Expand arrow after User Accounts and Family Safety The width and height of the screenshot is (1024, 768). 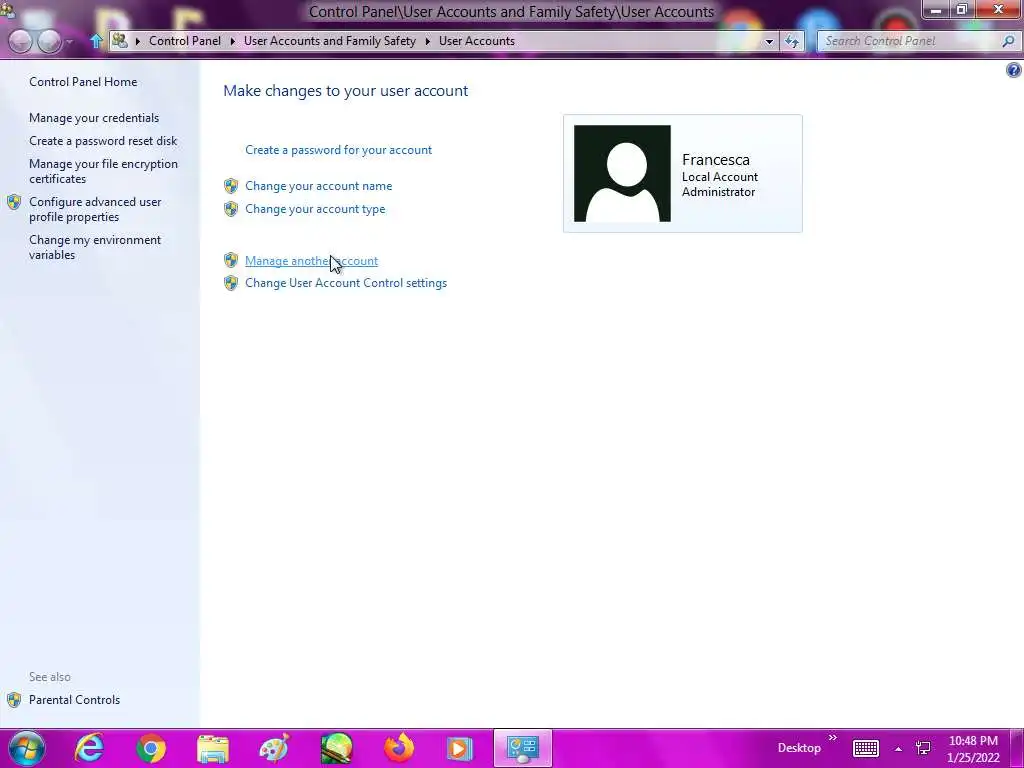pos(428,41)
